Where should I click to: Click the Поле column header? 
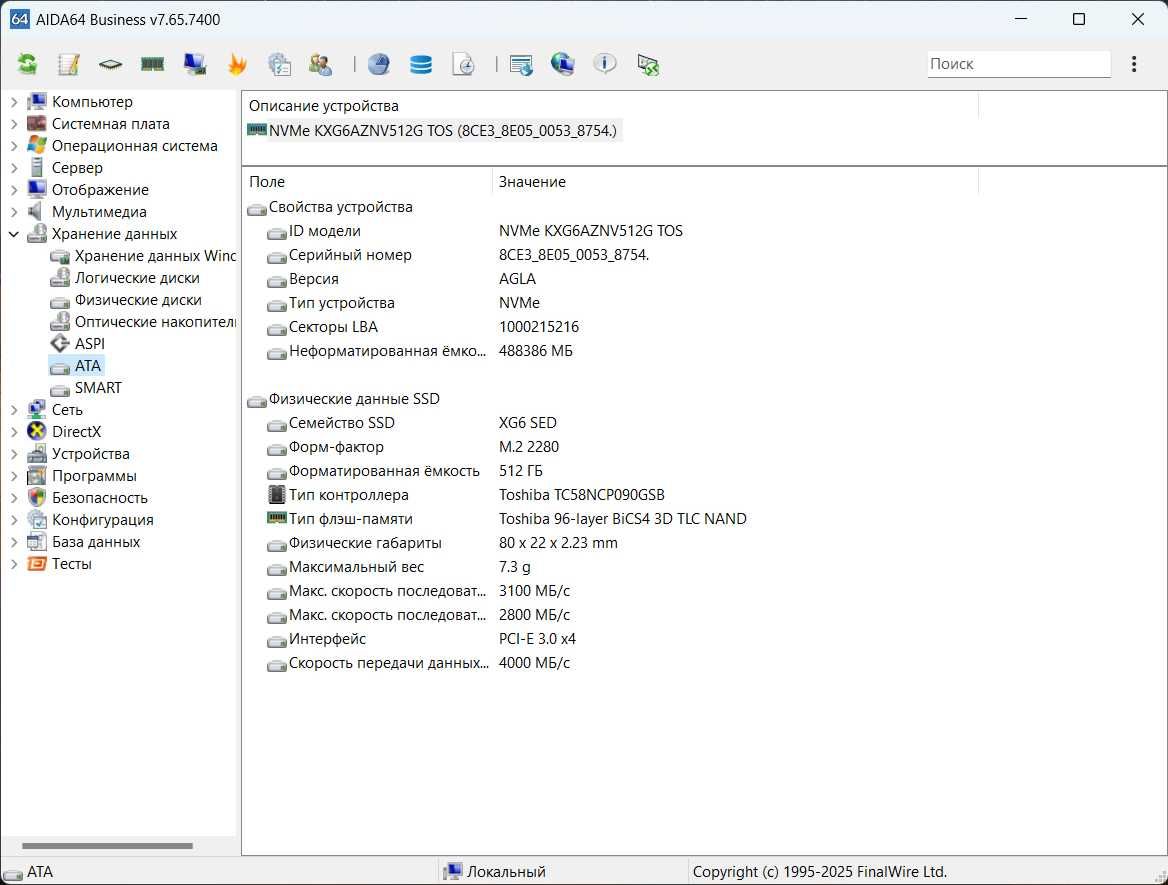[366, 182]
